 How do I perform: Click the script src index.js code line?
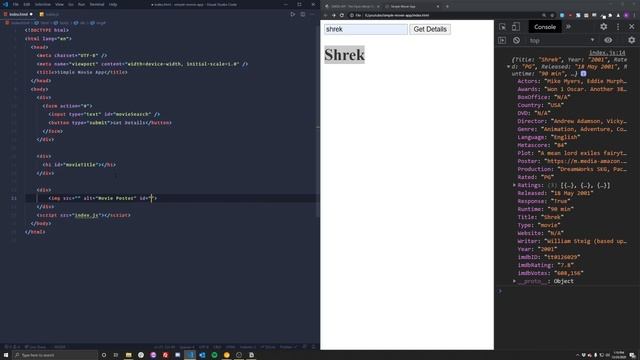[x=84, y=215]
